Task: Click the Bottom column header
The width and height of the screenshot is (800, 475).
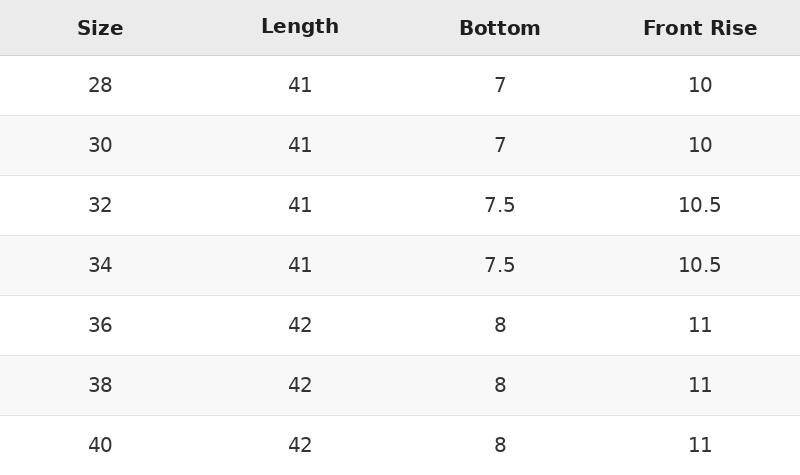Action: click(x=500, y=28)
